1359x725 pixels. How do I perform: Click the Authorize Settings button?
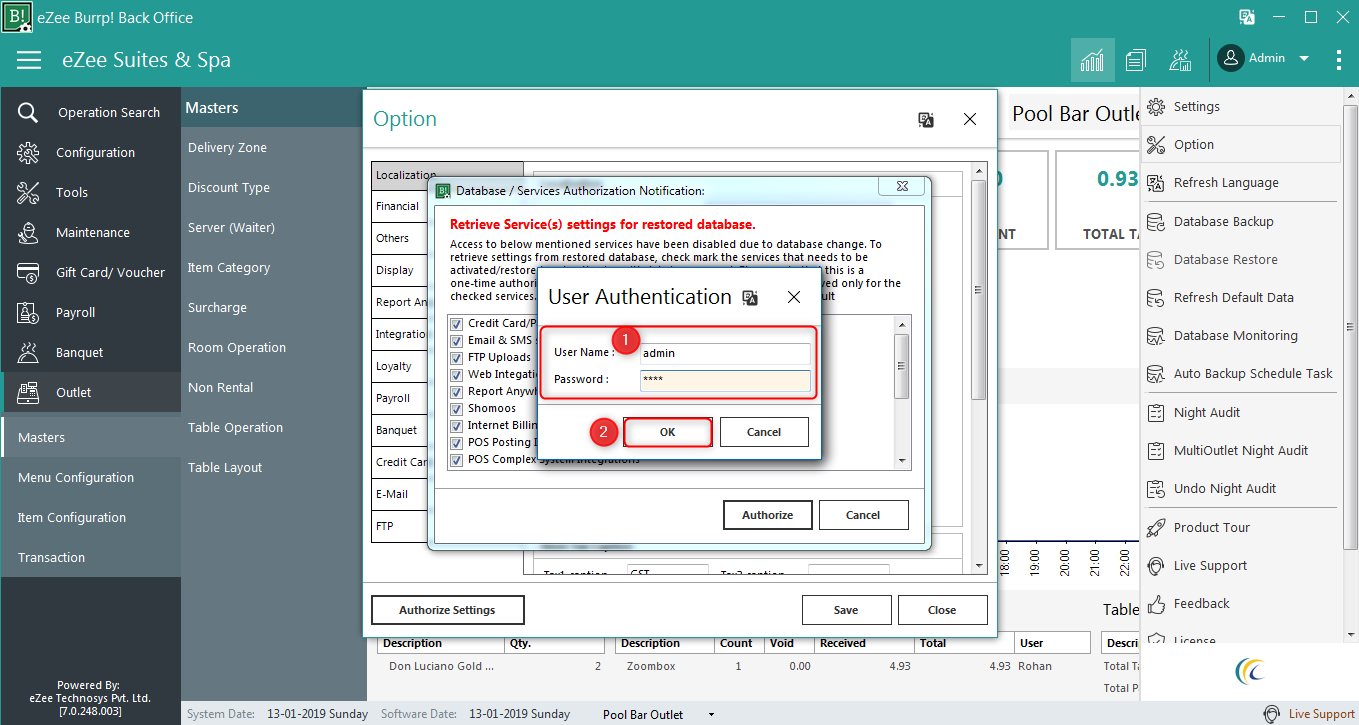[x=447, y=610]
